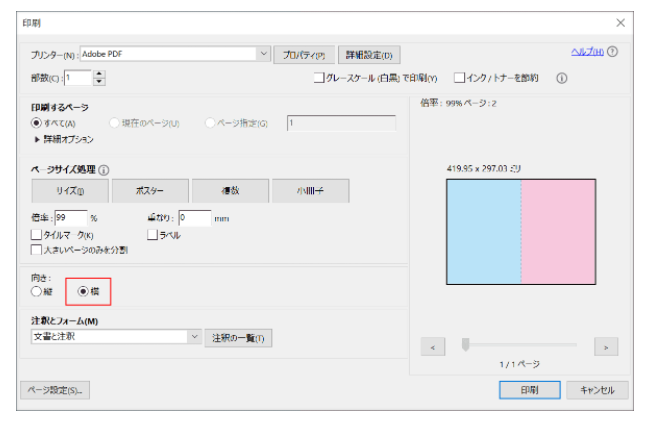Viewport: 647px width, 422px height.
Task: Go to previous preview page arrow
Action: 432,346
